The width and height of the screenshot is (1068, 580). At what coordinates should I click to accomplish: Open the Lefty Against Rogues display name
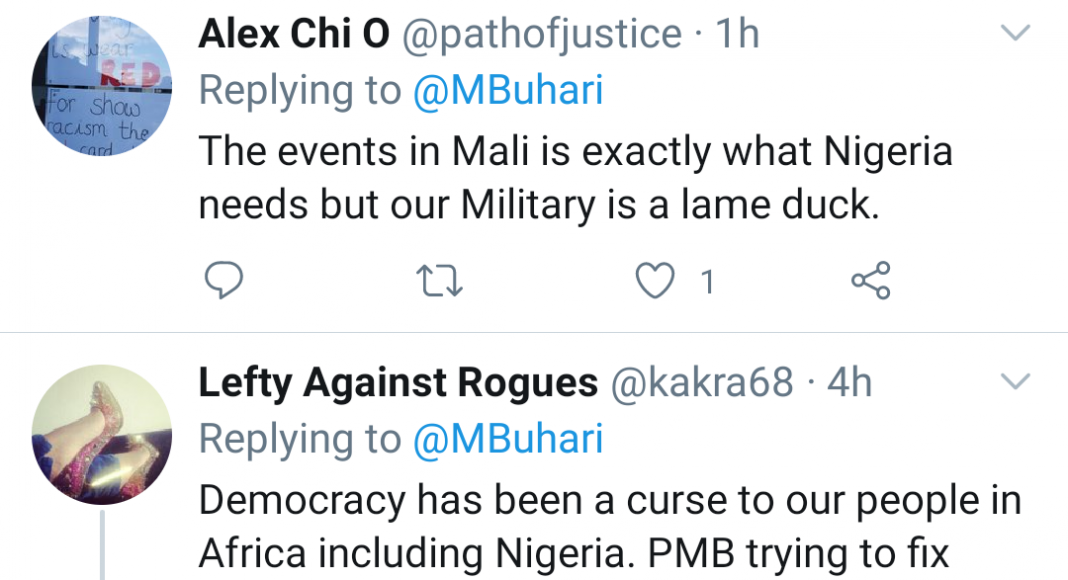[398, 382]
